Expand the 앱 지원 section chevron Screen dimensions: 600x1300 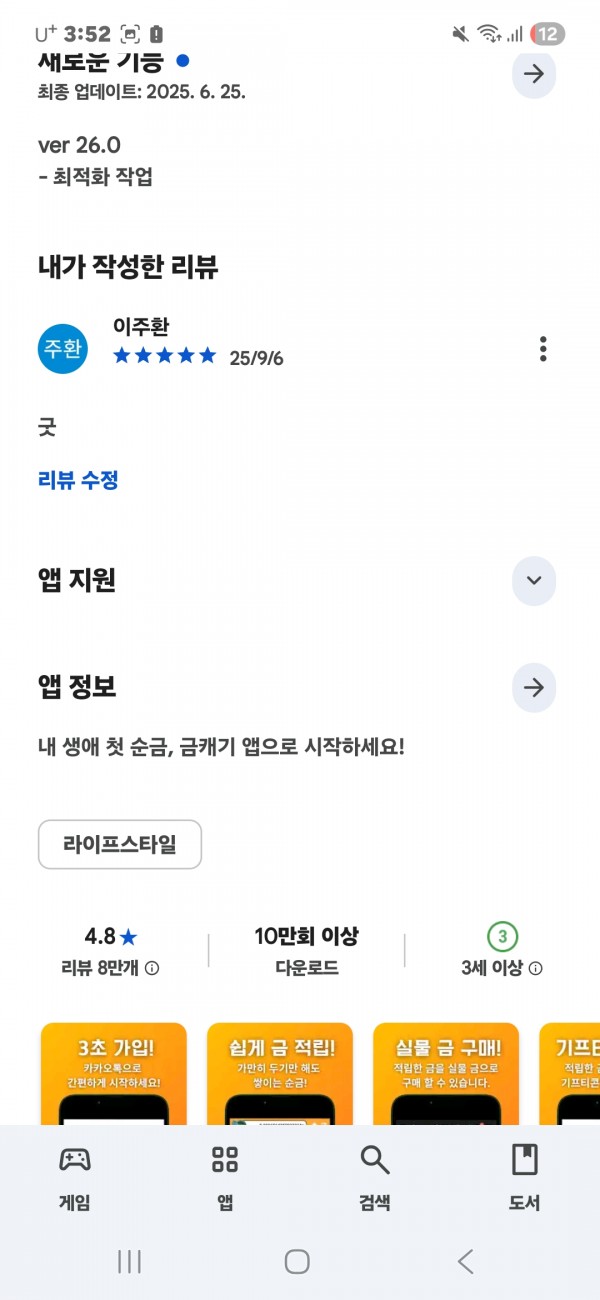pyautogui.click(x=534, y=581)
